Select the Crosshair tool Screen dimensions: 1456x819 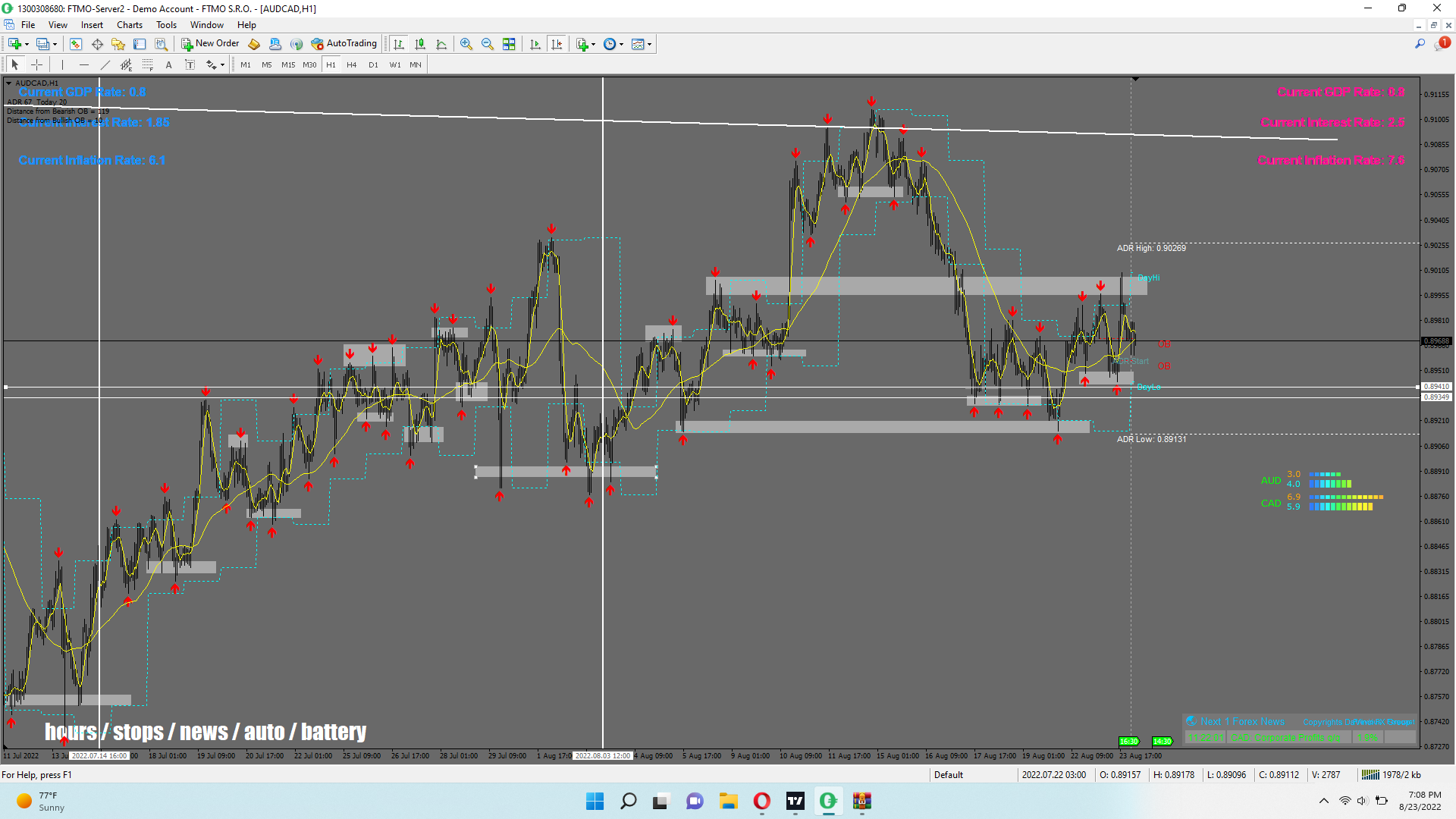click(x=36, y=65)
